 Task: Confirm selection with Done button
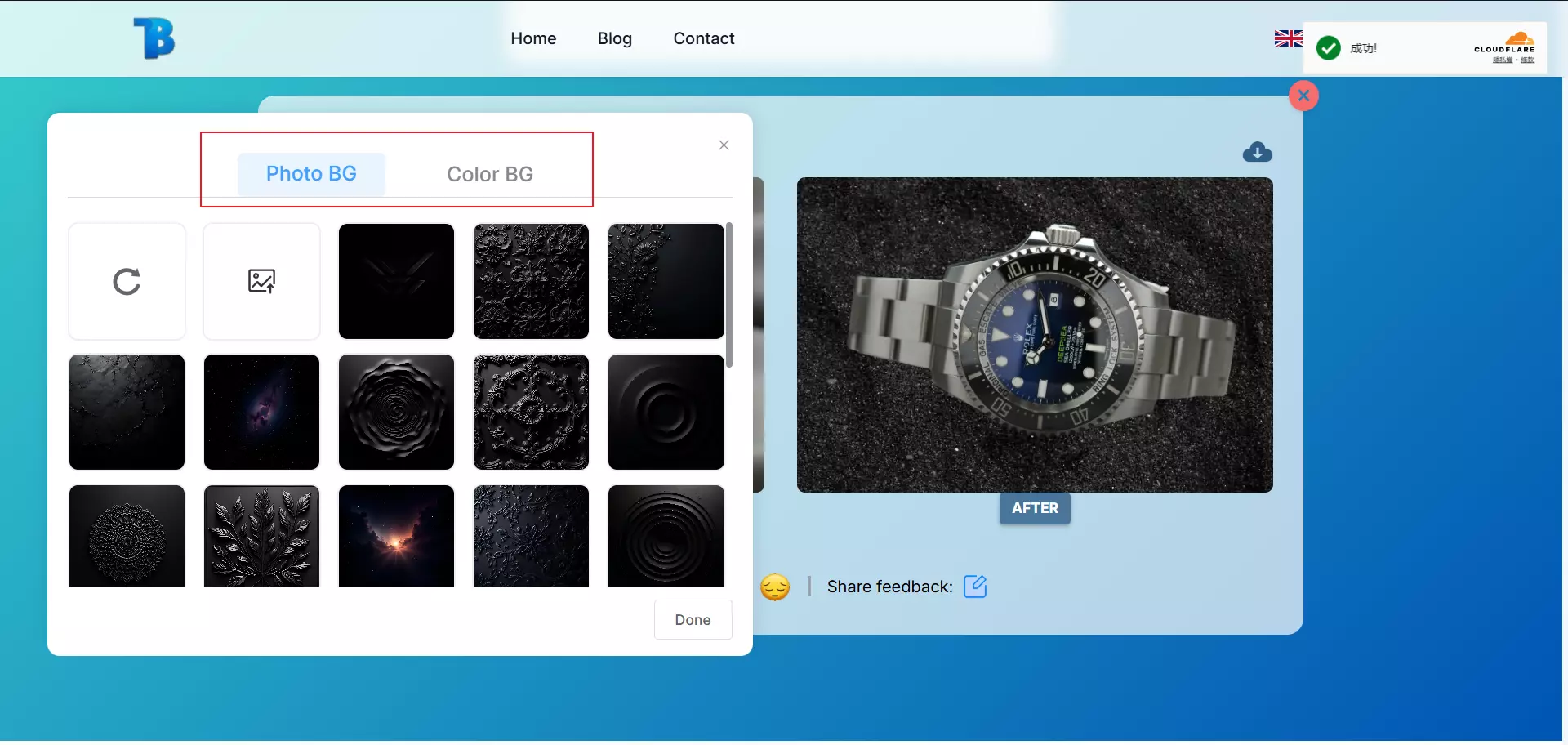click(x=693, y=620)
